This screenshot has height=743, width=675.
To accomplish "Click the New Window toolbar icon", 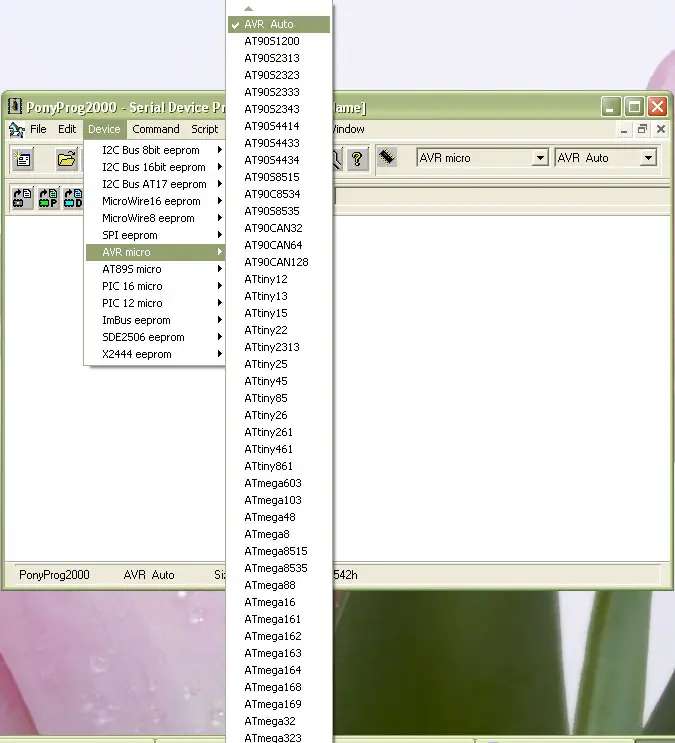I will [22, 159].
